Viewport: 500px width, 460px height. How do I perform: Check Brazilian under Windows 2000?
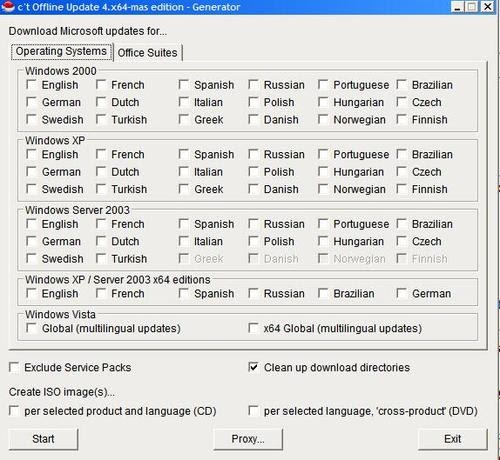click(x=402, y=85)
